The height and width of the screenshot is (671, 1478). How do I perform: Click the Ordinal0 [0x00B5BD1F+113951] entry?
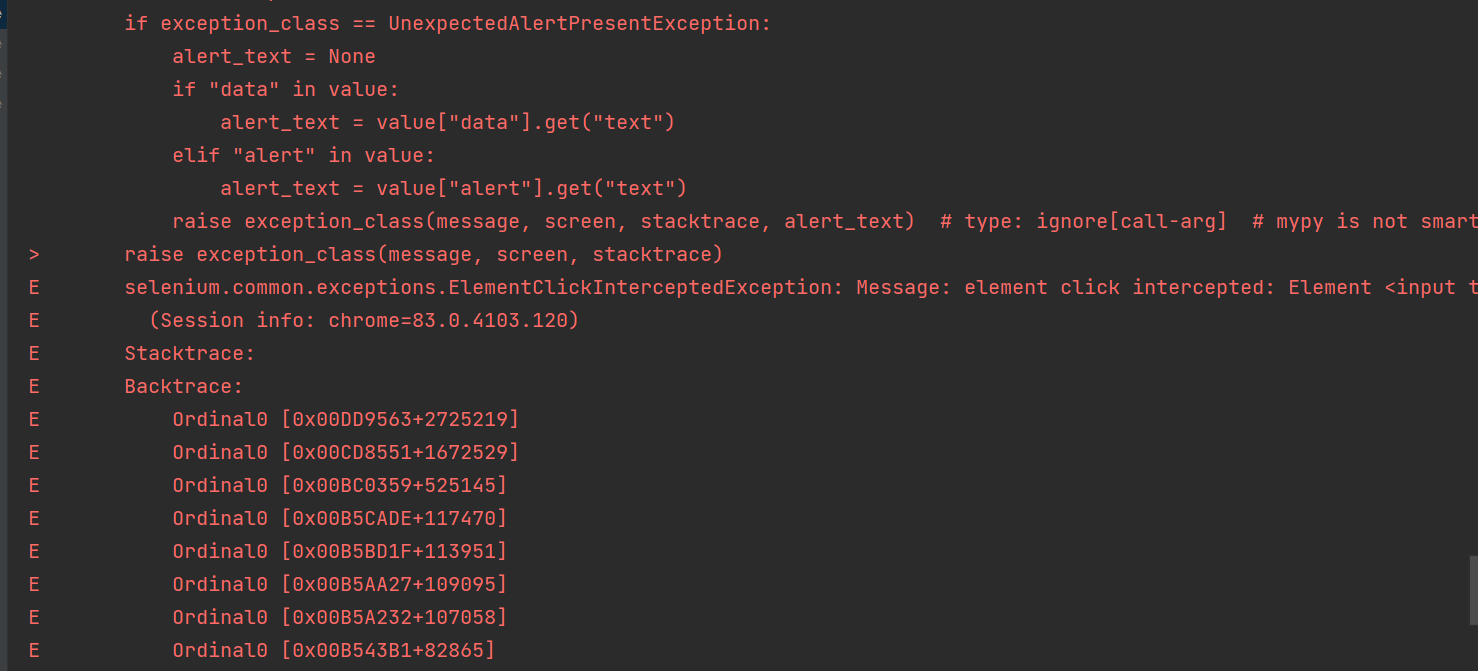tap(340, 551)
